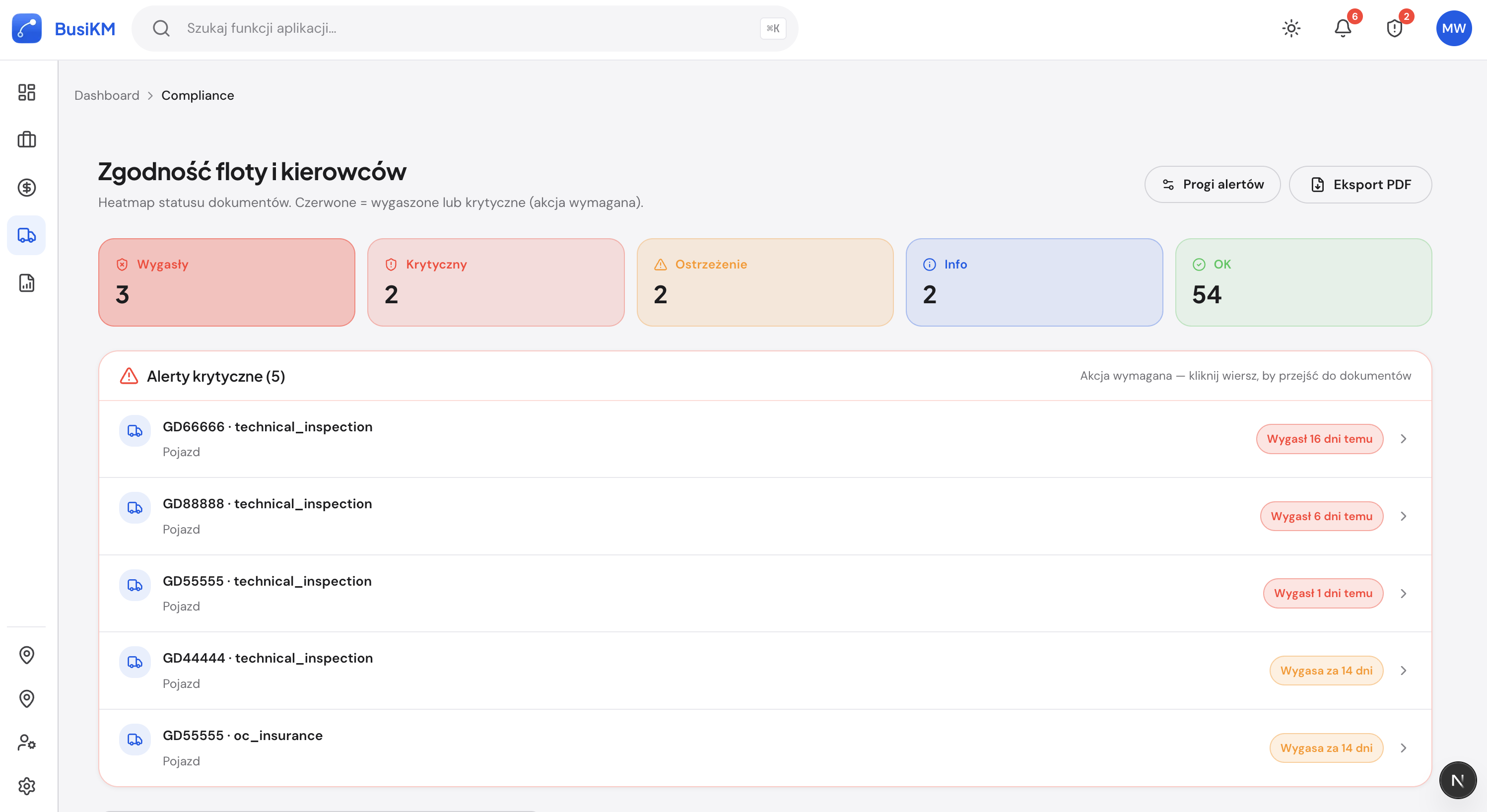Expand GD55555 technical_inspection chevron arrow

[1403, 593]
